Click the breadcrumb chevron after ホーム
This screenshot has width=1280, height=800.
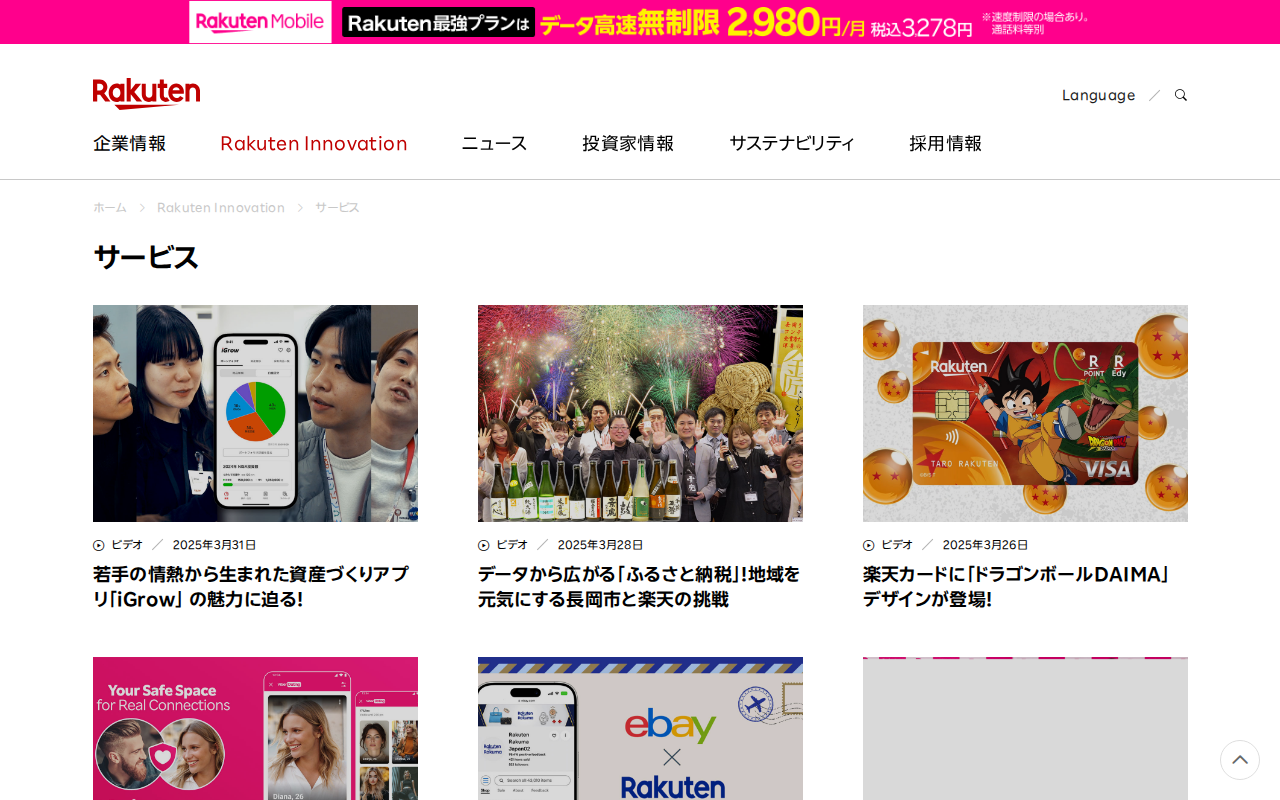[141, 206]
